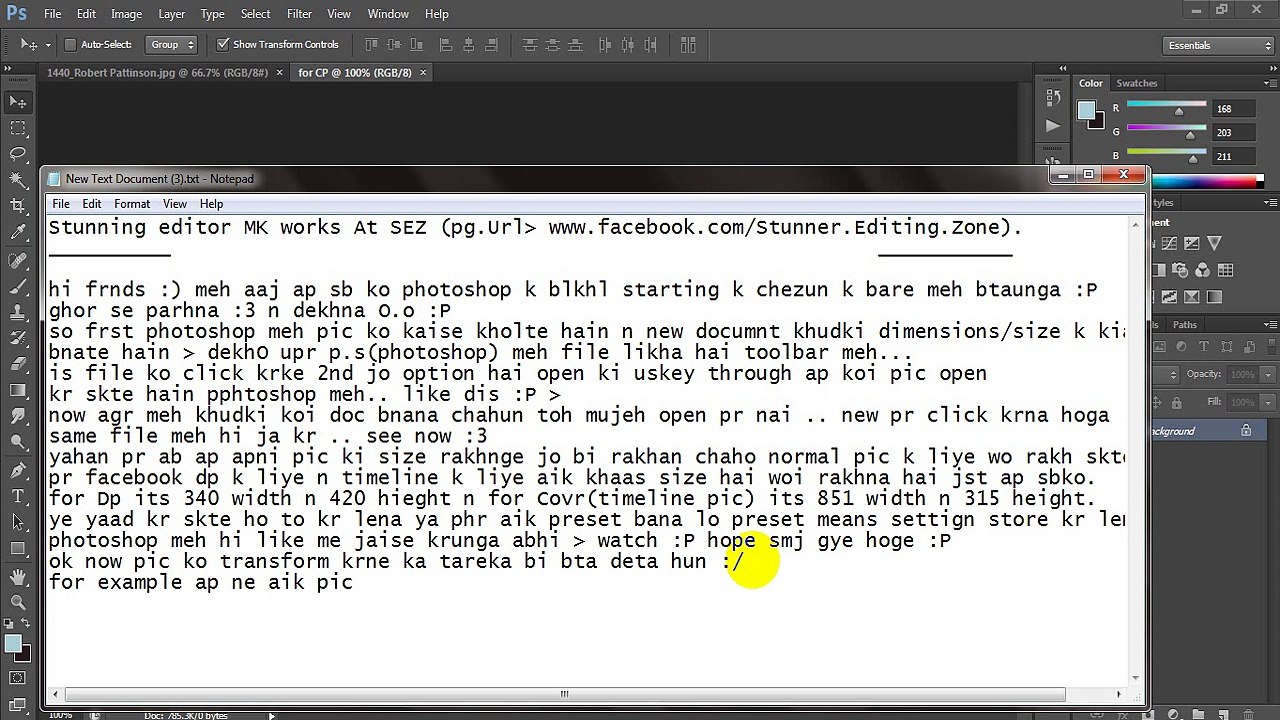Click the G value field 203

click(1234, 132)
